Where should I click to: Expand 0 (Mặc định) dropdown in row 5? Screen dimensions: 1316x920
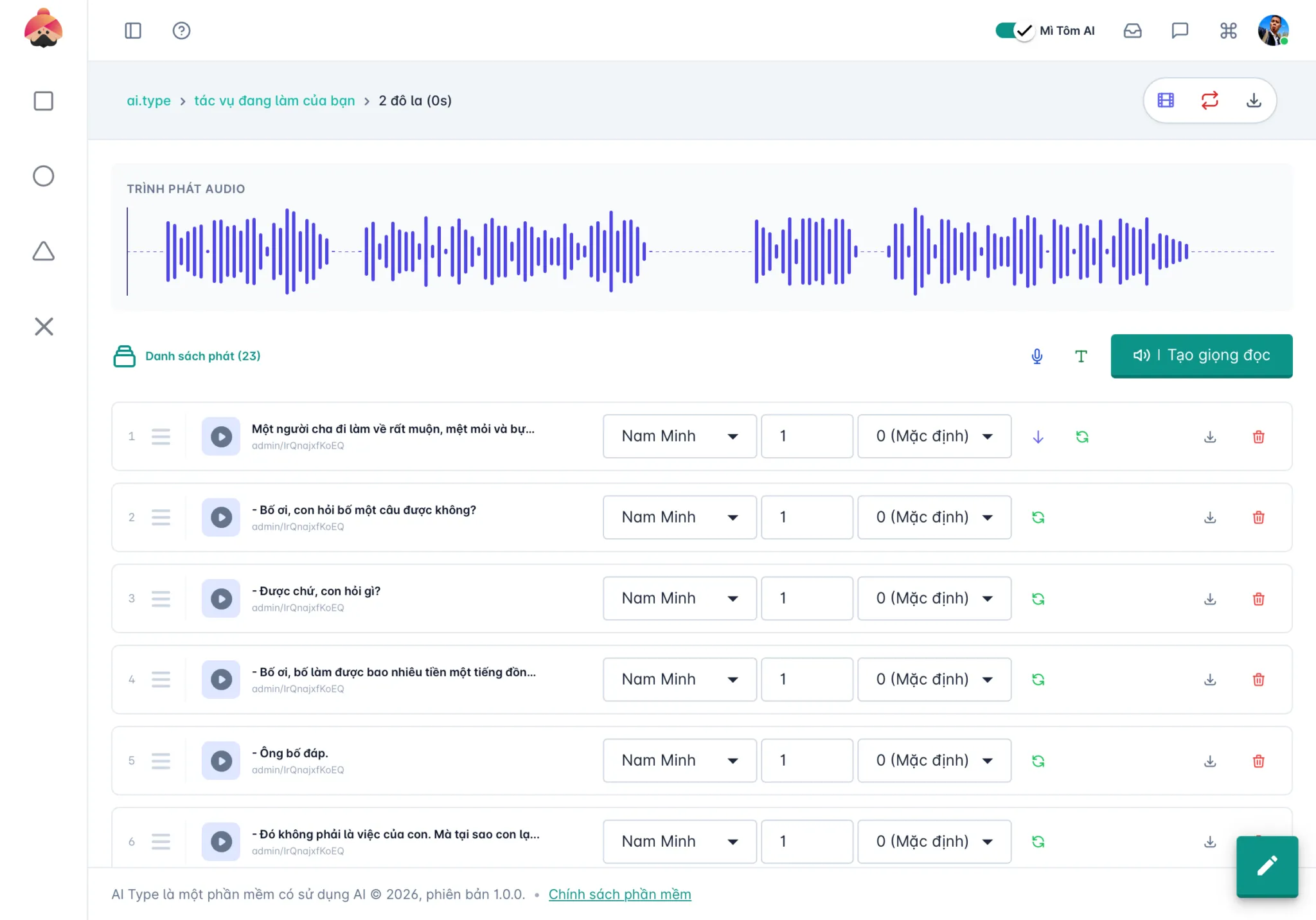(x=934, y=760)
